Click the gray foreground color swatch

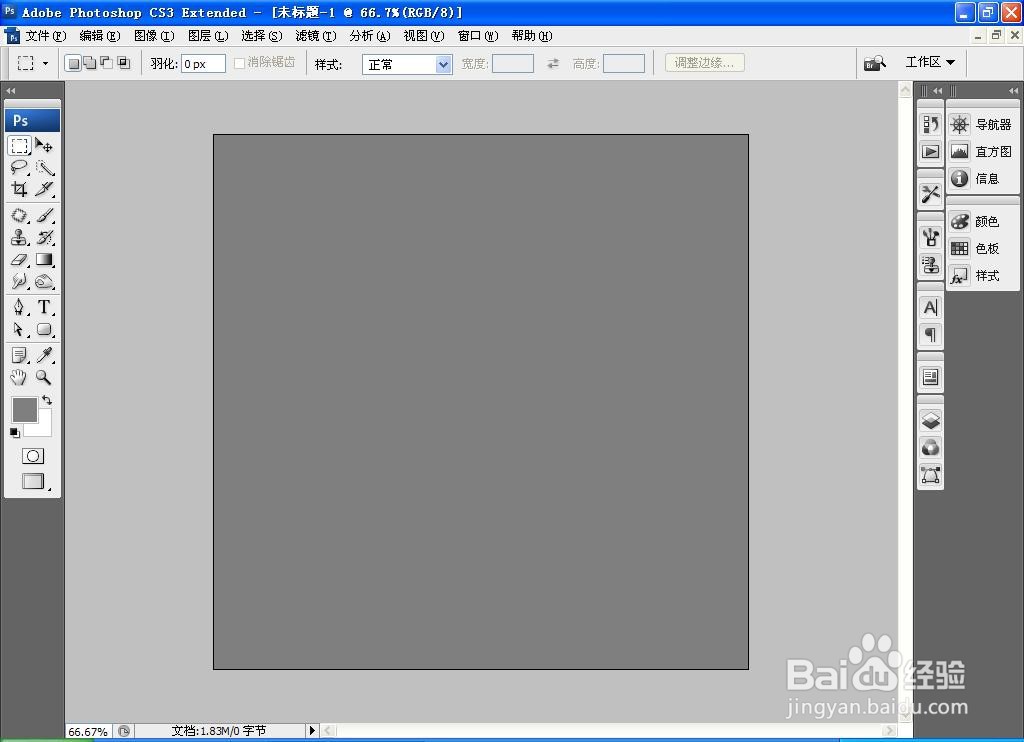click(x=24, y=410)
